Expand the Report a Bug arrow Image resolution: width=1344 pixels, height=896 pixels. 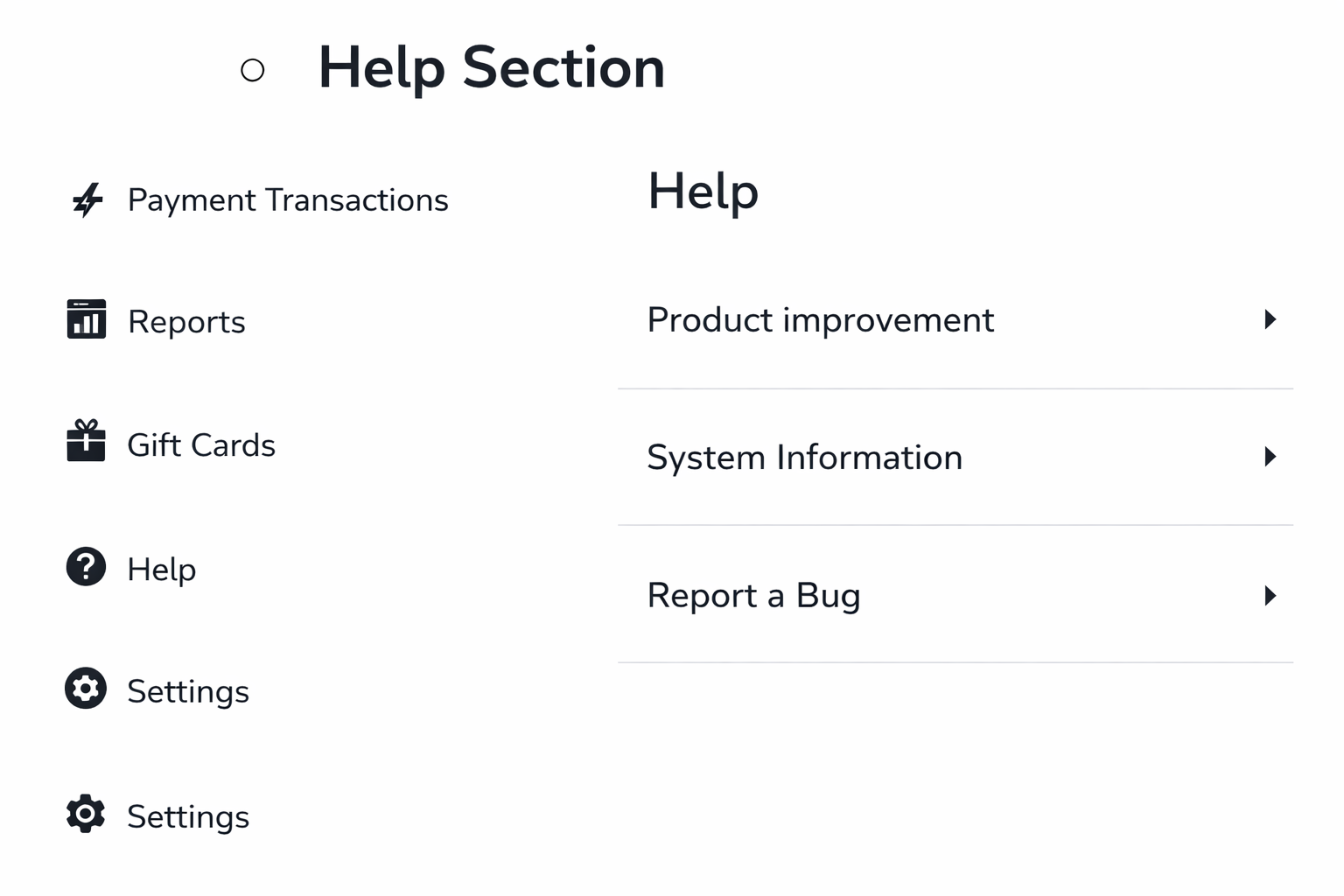(x=1270, y=596)
